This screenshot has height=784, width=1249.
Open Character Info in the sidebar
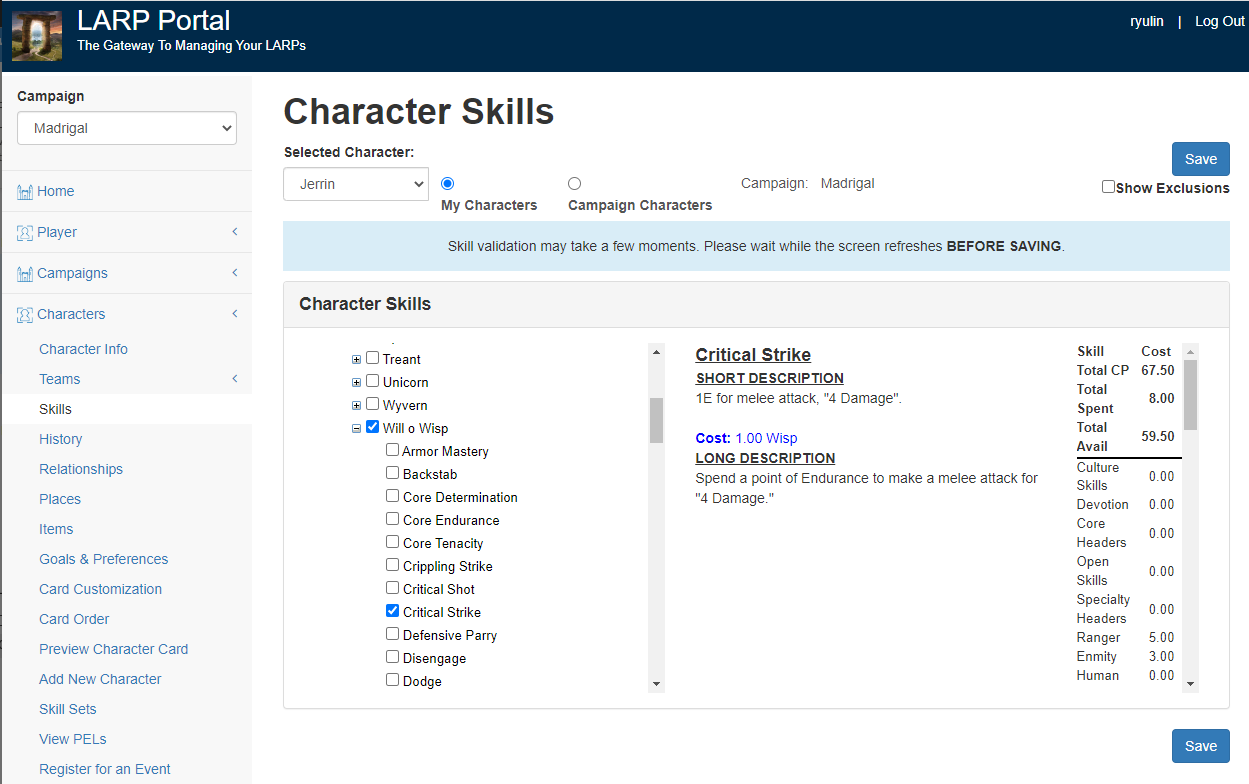click(x=83, y=349)
